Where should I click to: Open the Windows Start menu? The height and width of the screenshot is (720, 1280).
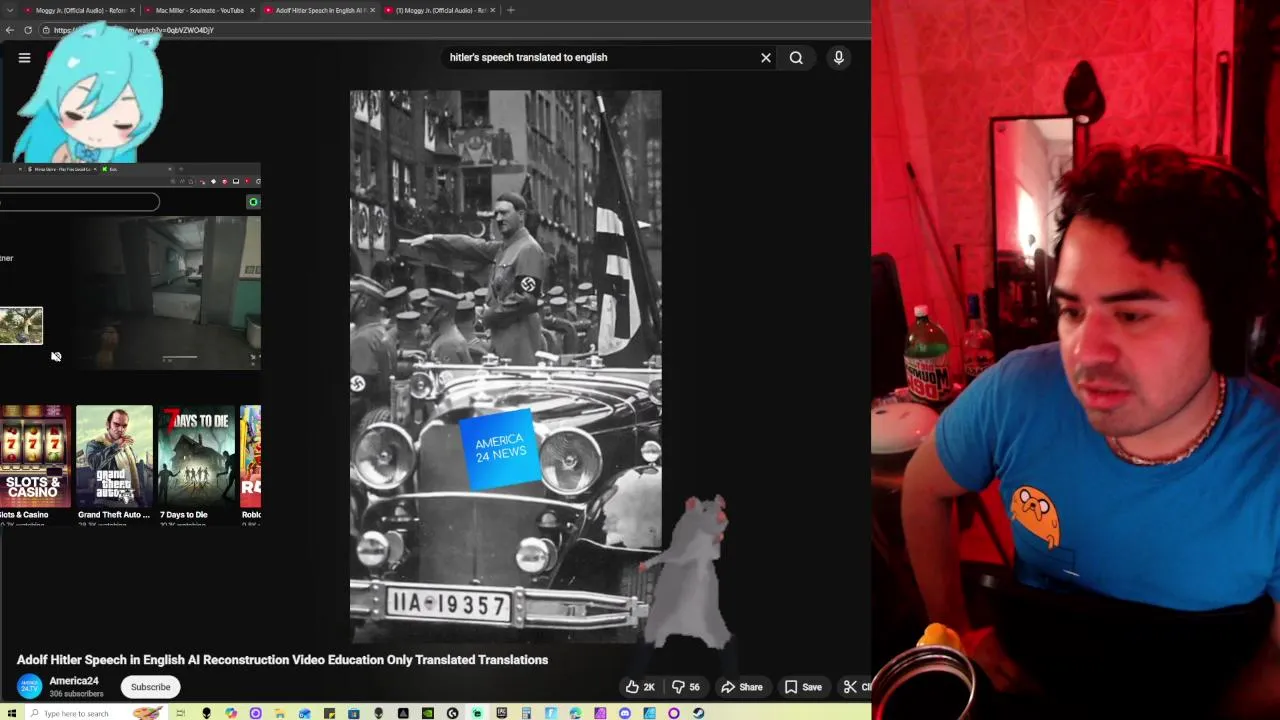10,713
